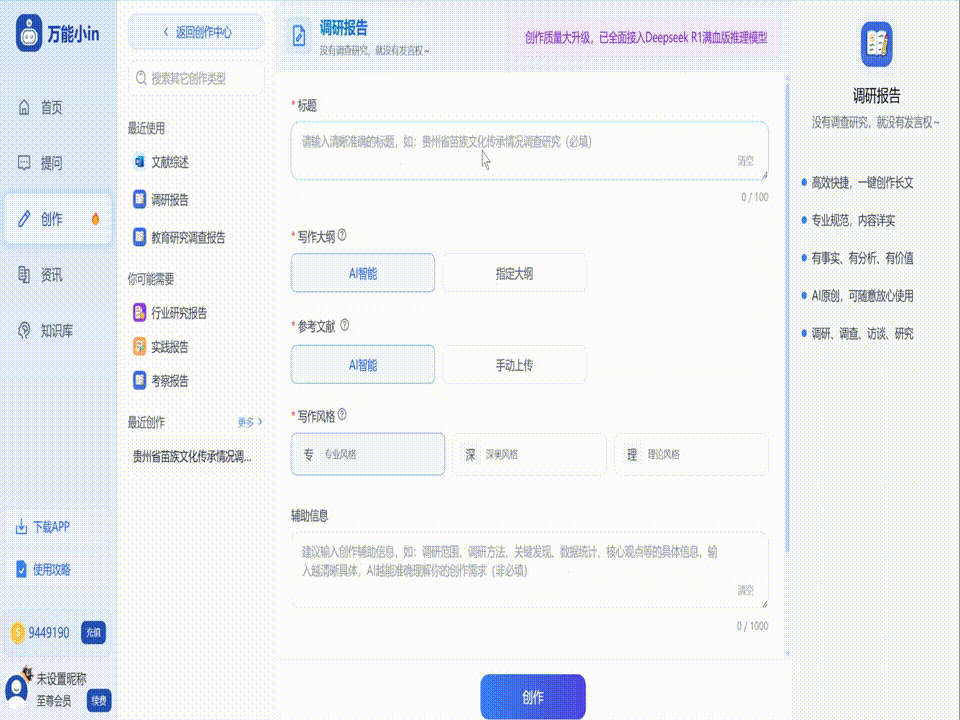Viewport: 960px width, 720px height.
Task: Click the blue 创作 submit button
Action: tap(533, 697)
